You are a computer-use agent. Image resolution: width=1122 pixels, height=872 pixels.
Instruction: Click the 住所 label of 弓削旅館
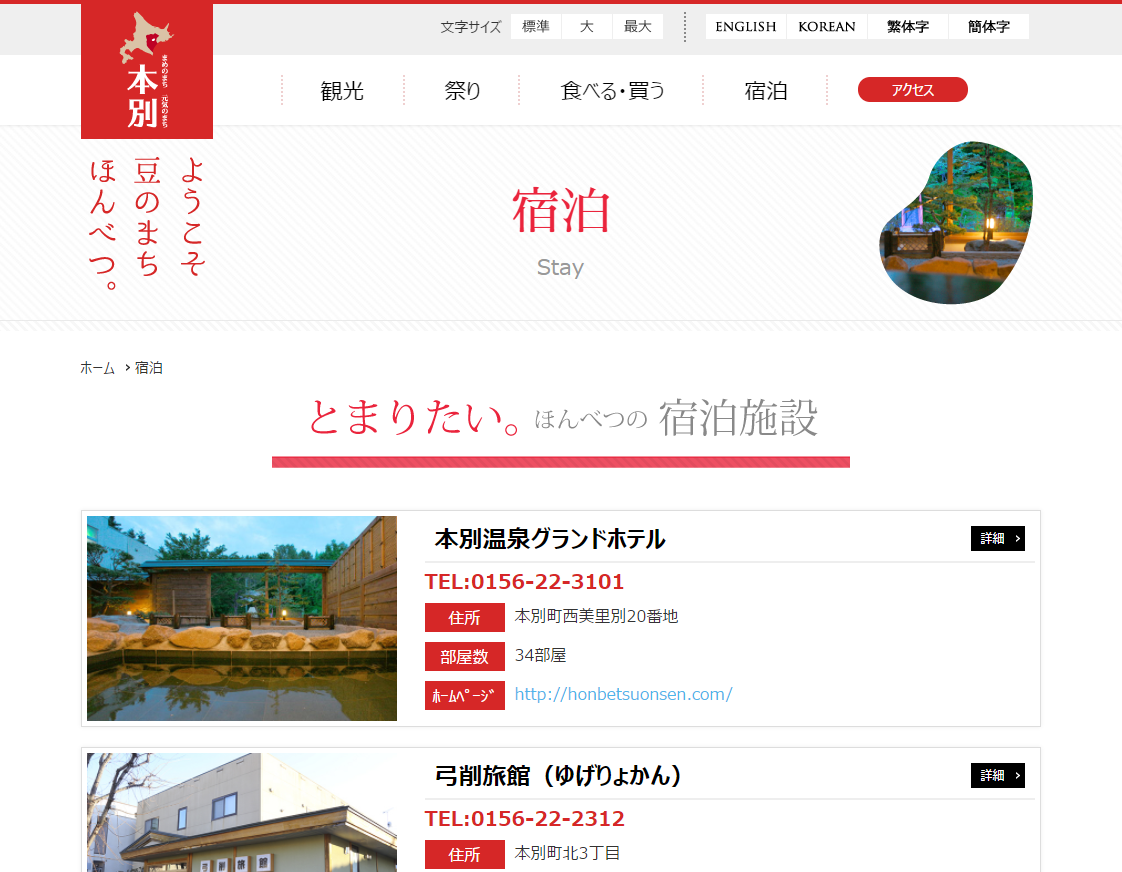pyautogui.click(x=464, y=854)
